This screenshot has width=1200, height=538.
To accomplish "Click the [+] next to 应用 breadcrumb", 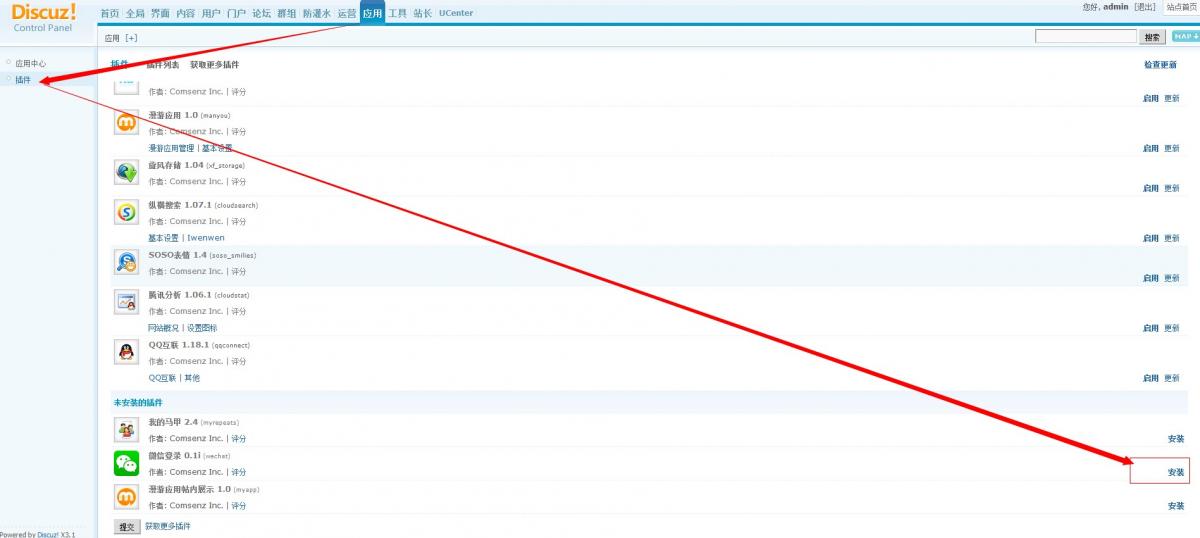I will [131, 38].
